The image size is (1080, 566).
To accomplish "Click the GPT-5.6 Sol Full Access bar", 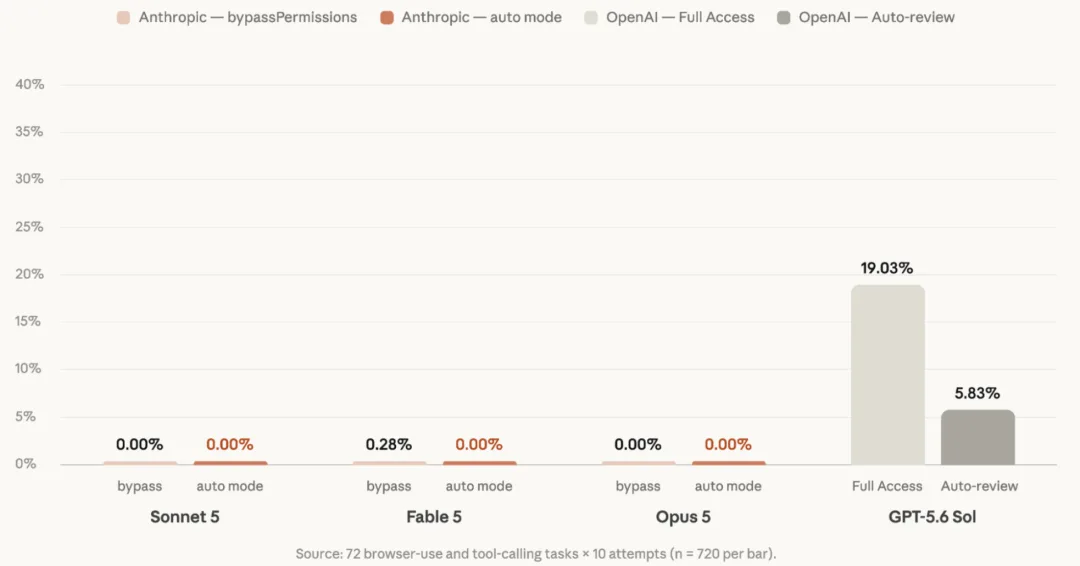I will pos(888,375).
